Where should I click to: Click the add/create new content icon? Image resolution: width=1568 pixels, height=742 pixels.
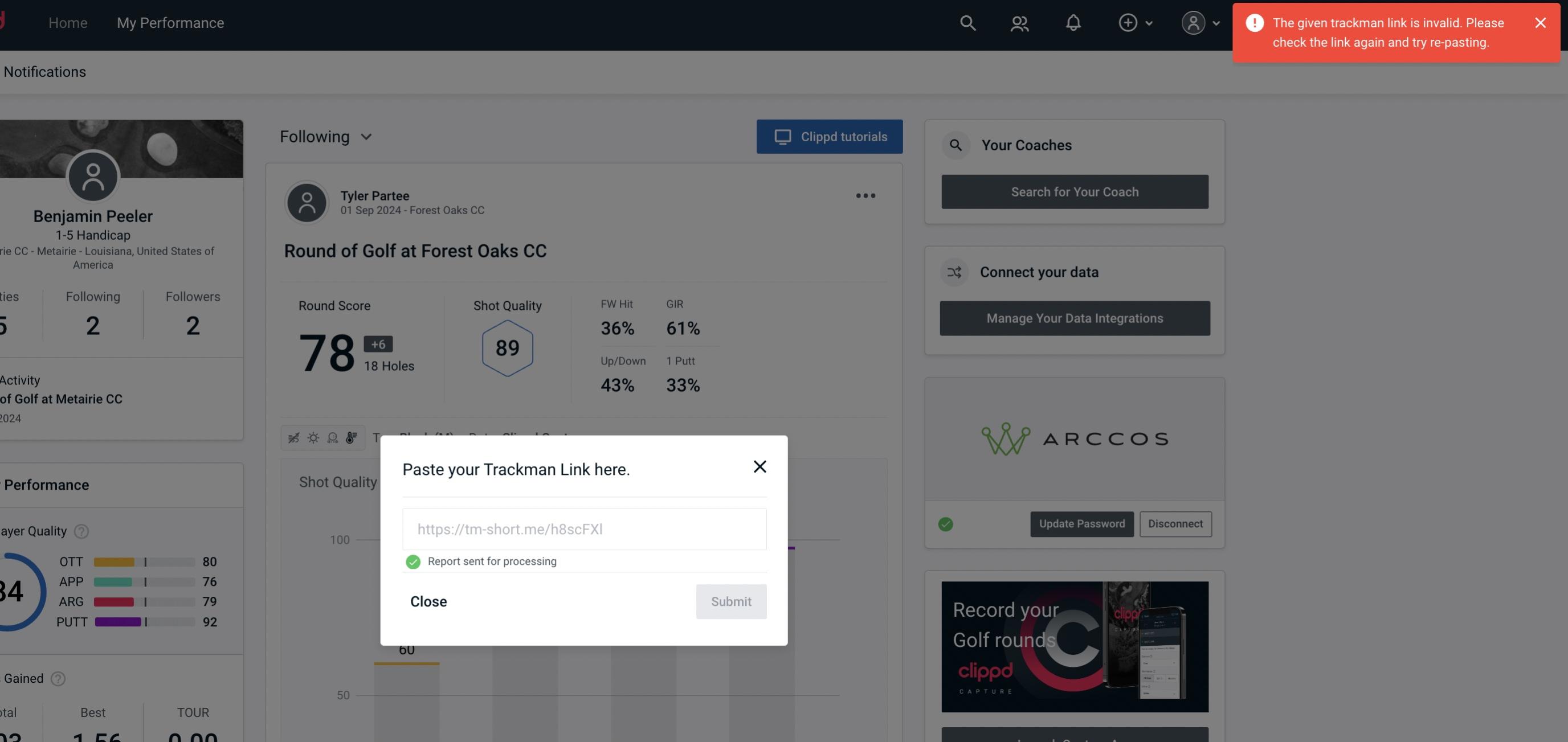point(1128,21)
